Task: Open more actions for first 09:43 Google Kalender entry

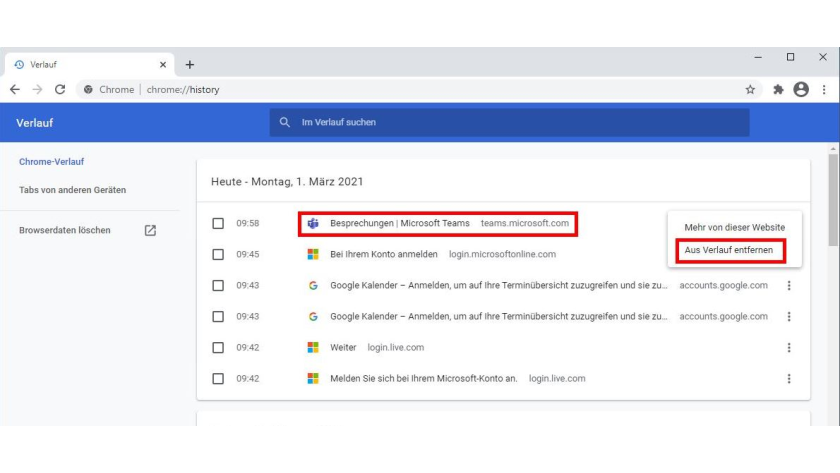Action: coord(789,285)
